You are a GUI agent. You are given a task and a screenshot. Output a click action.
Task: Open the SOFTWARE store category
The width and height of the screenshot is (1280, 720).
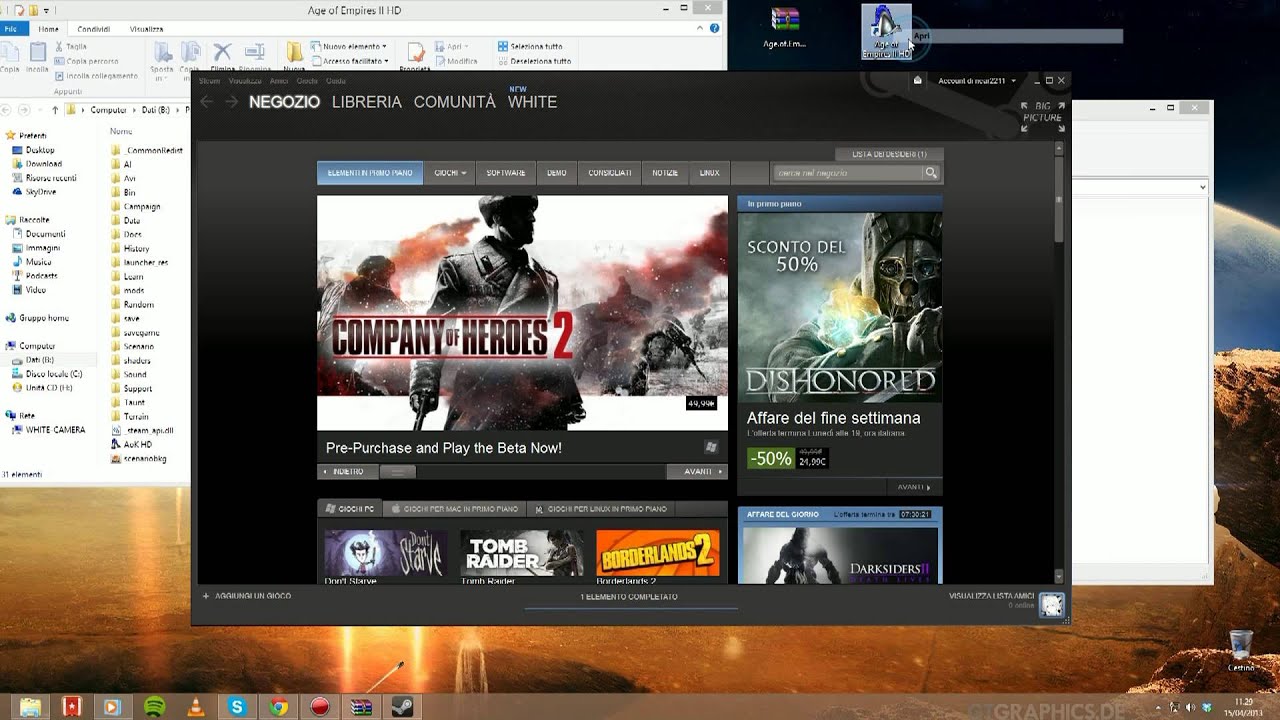tap(506, 173)
